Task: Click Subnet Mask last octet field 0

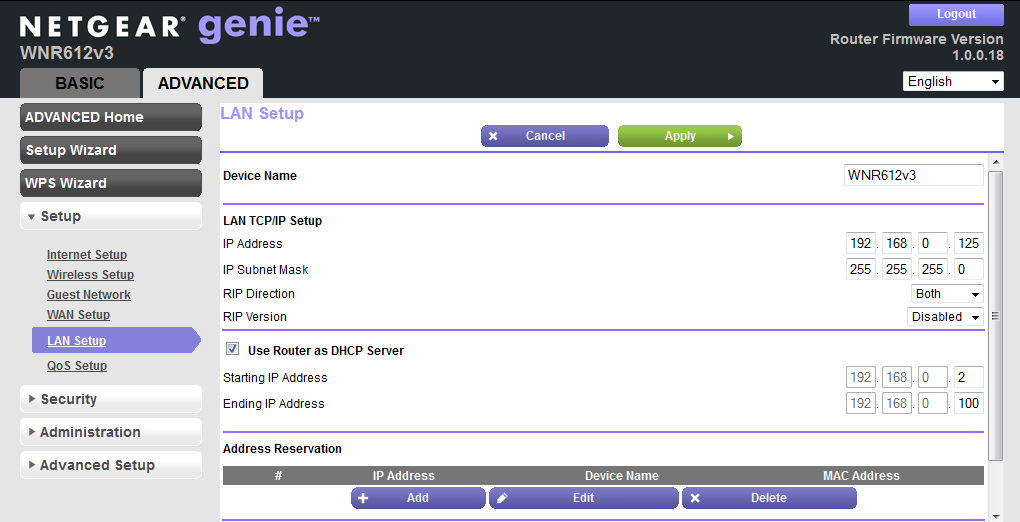Action: [969, 269]
